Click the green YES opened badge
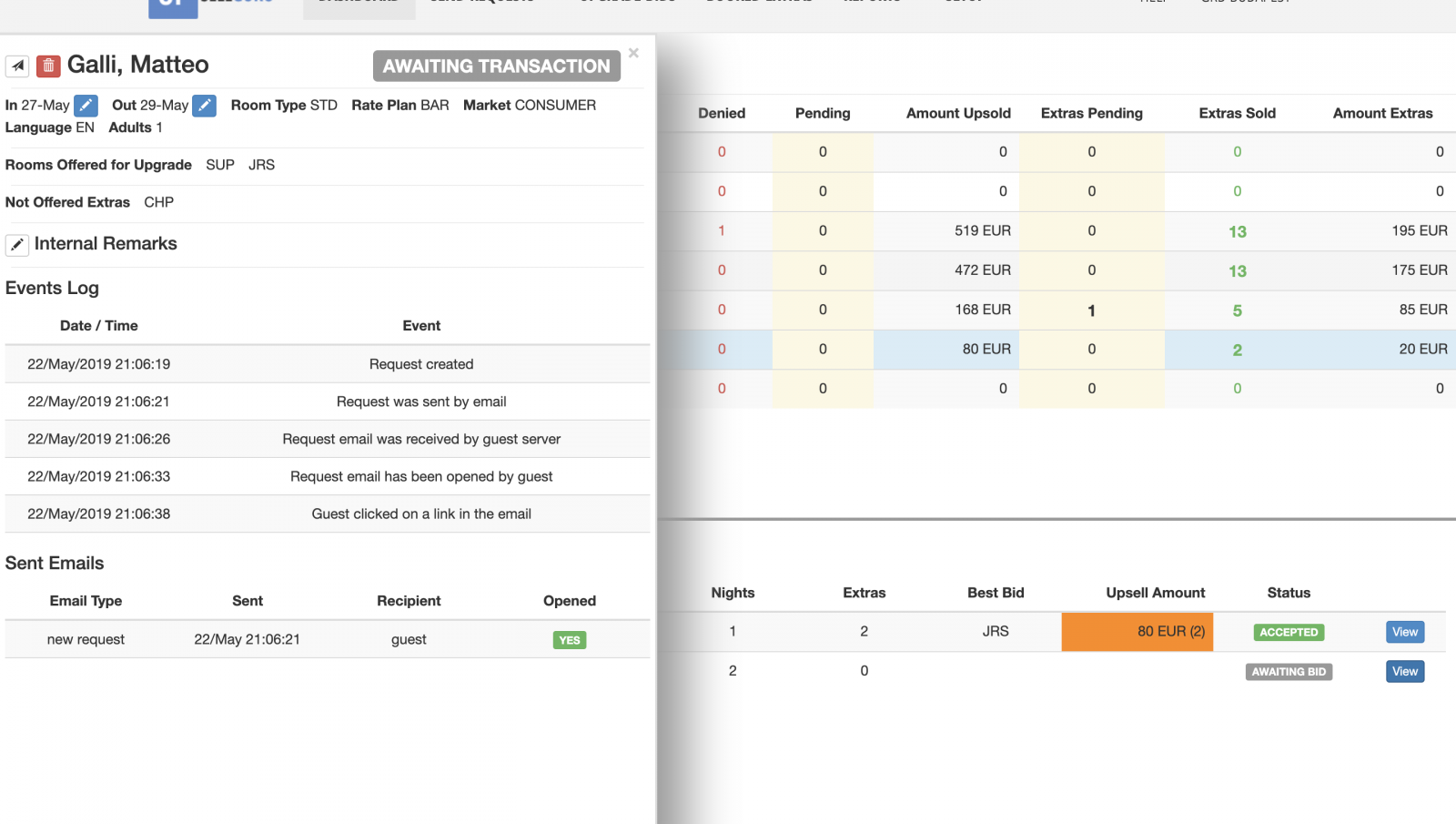The height and width of the screenshot is (824, 1456). tap(570, 640)
